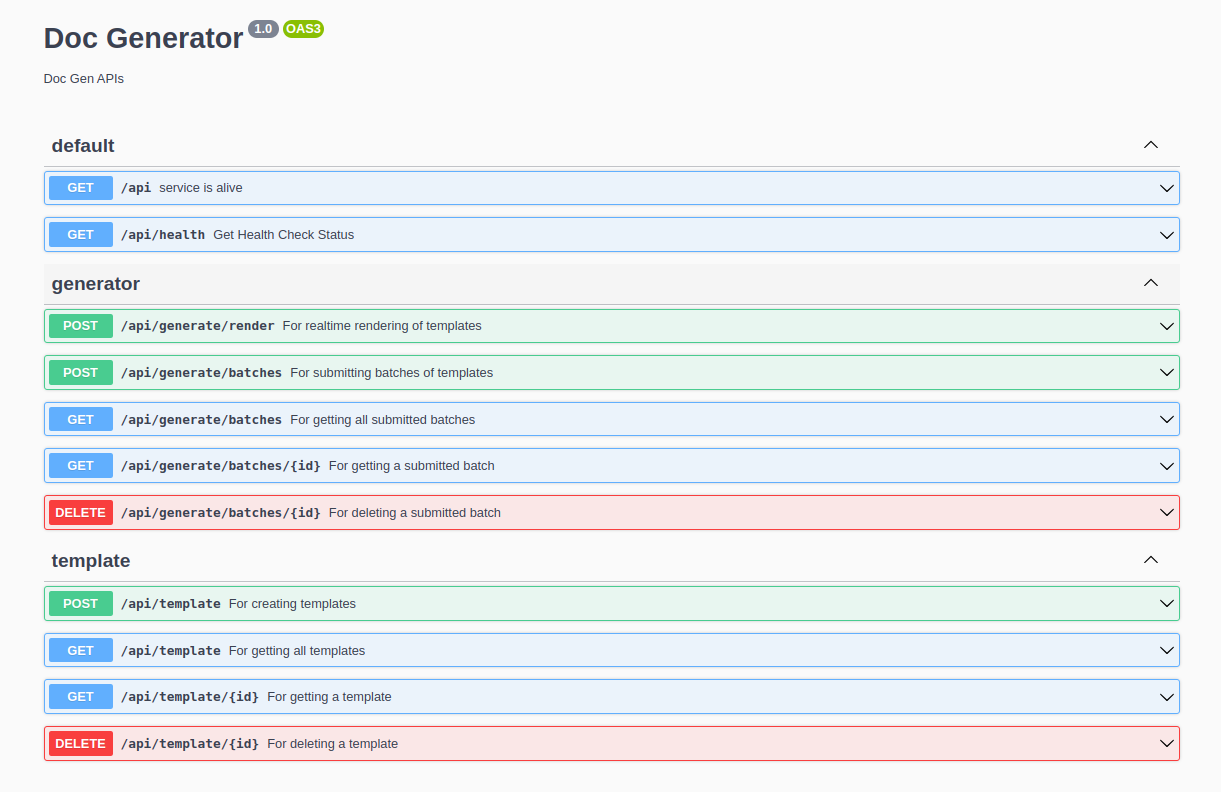The image size is (1221, 792).
Task: Expand arrow on GET /api/template/{id} row
Action: click(x=1166, y=697)
